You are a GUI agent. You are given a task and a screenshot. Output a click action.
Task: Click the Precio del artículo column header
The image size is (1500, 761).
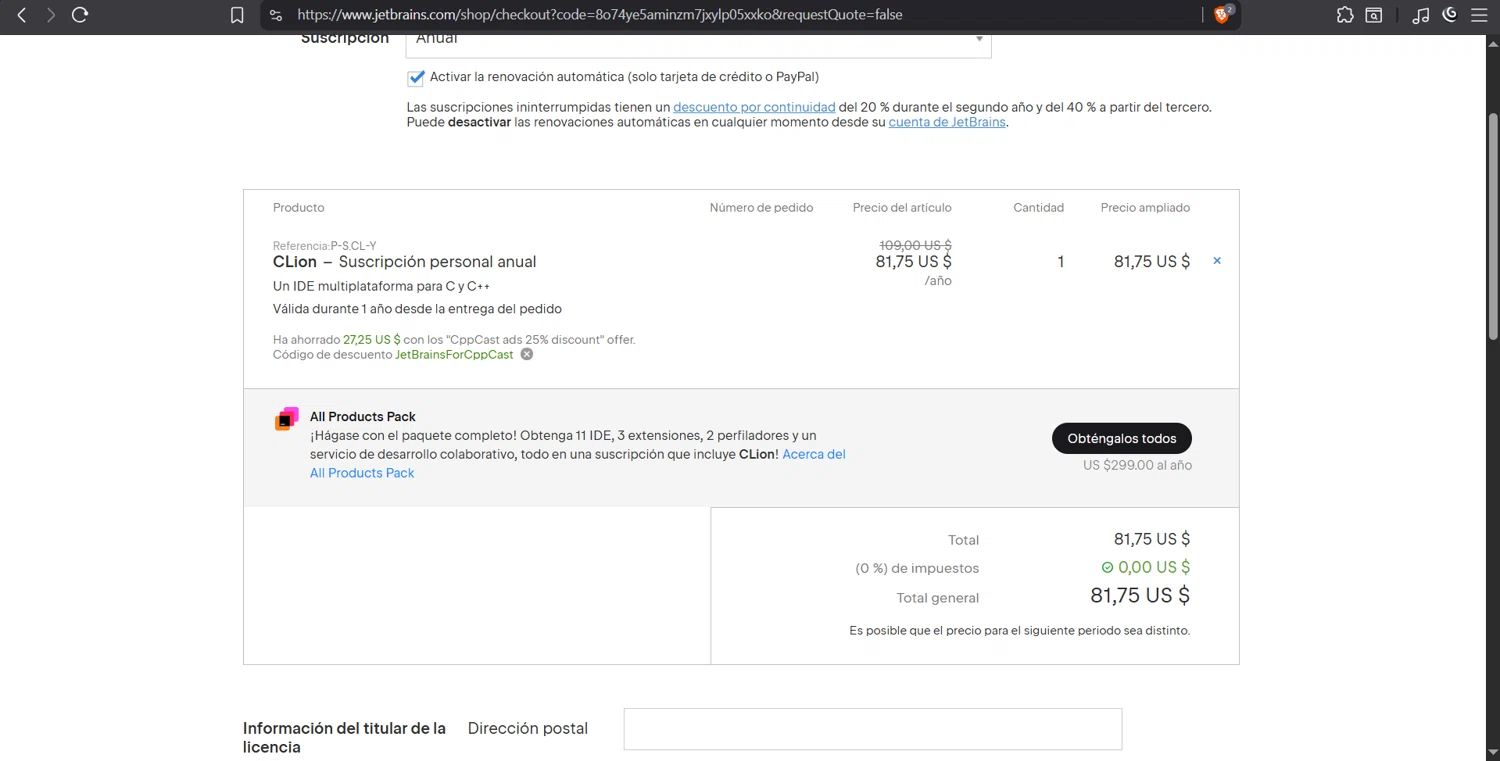click(x=902, y=208)
